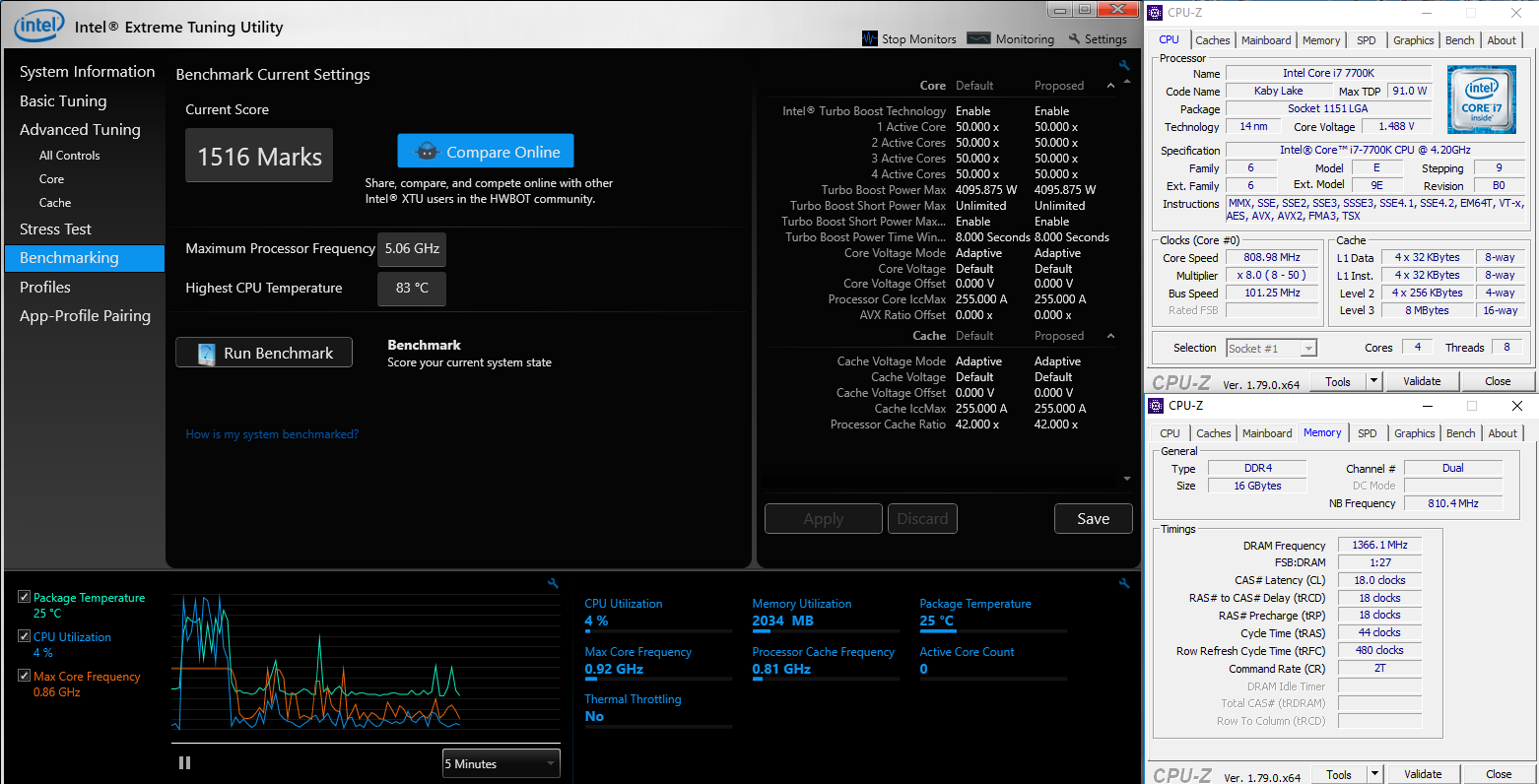1539x784 pixels.
Task: Click the lower CPU-Z Memory window's title icon
Action: (x=1157, y=406)
